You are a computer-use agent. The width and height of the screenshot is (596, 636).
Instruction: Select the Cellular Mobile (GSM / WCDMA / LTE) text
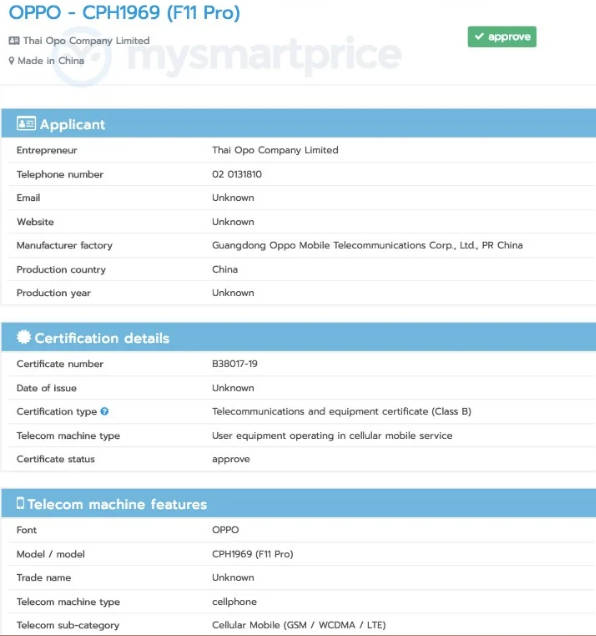click(299, 625)
